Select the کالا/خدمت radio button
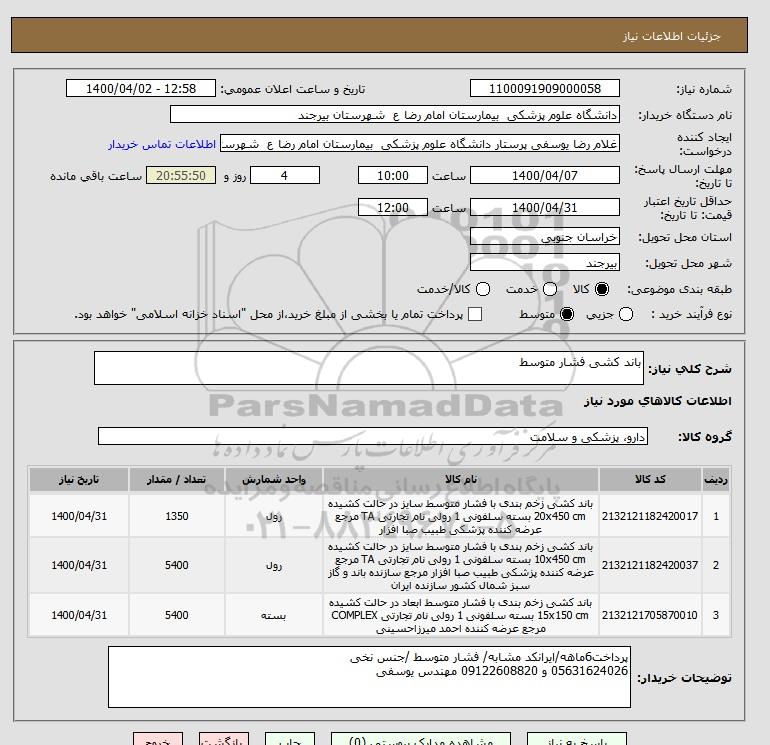The width and height of the screenshot is (770, 745). (x=483, y=289)
